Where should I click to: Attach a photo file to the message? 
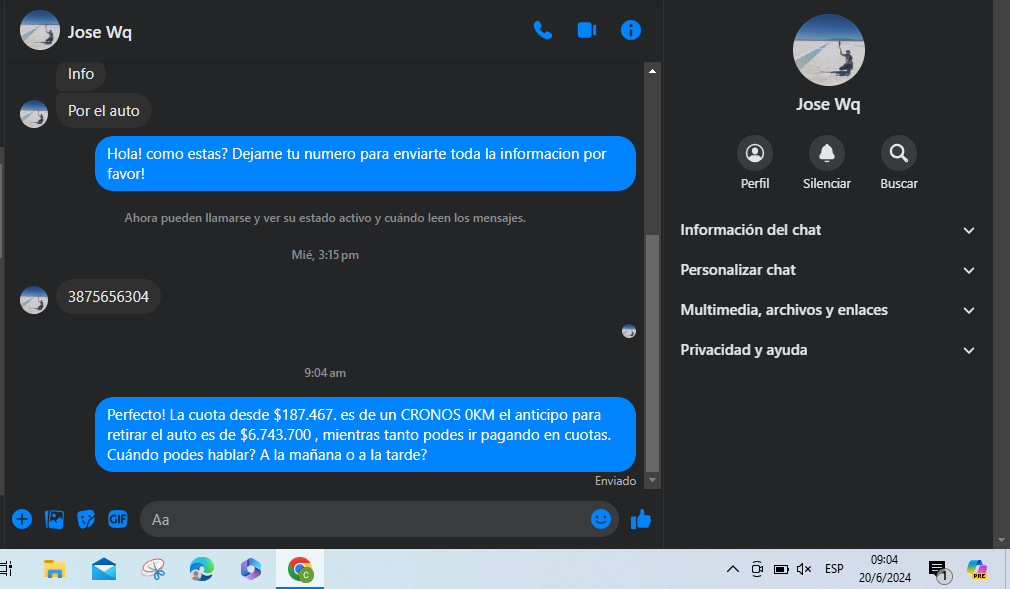coord(54,519)
